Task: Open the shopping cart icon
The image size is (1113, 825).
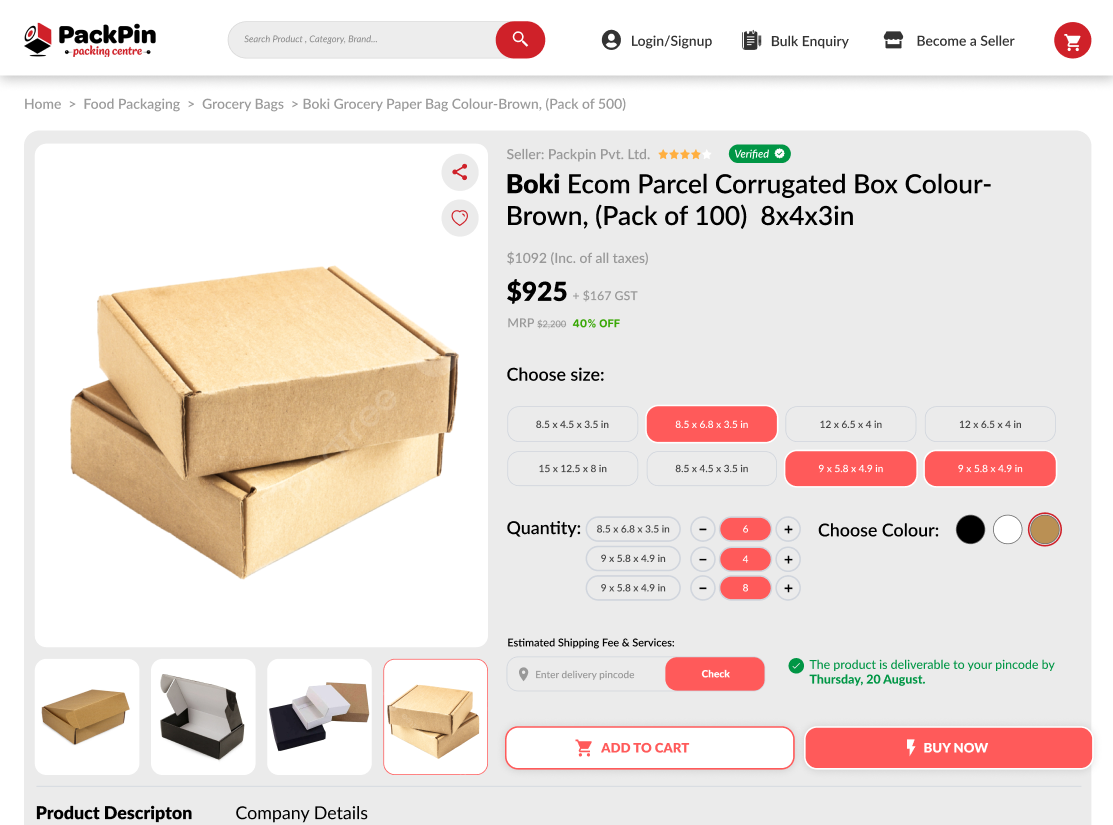Action: 1072,40
